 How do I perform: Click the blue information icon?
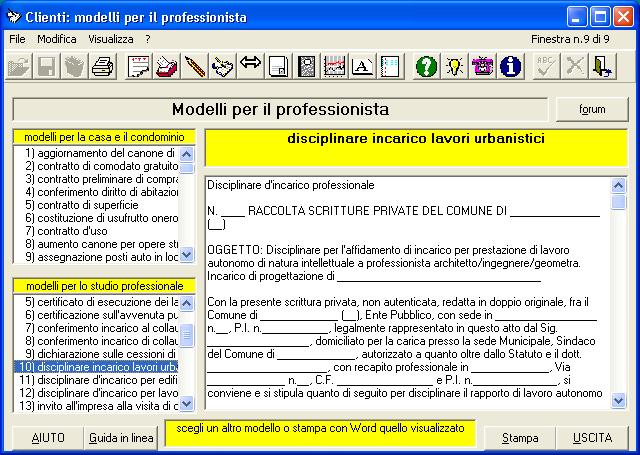click(x=510, y=67)
